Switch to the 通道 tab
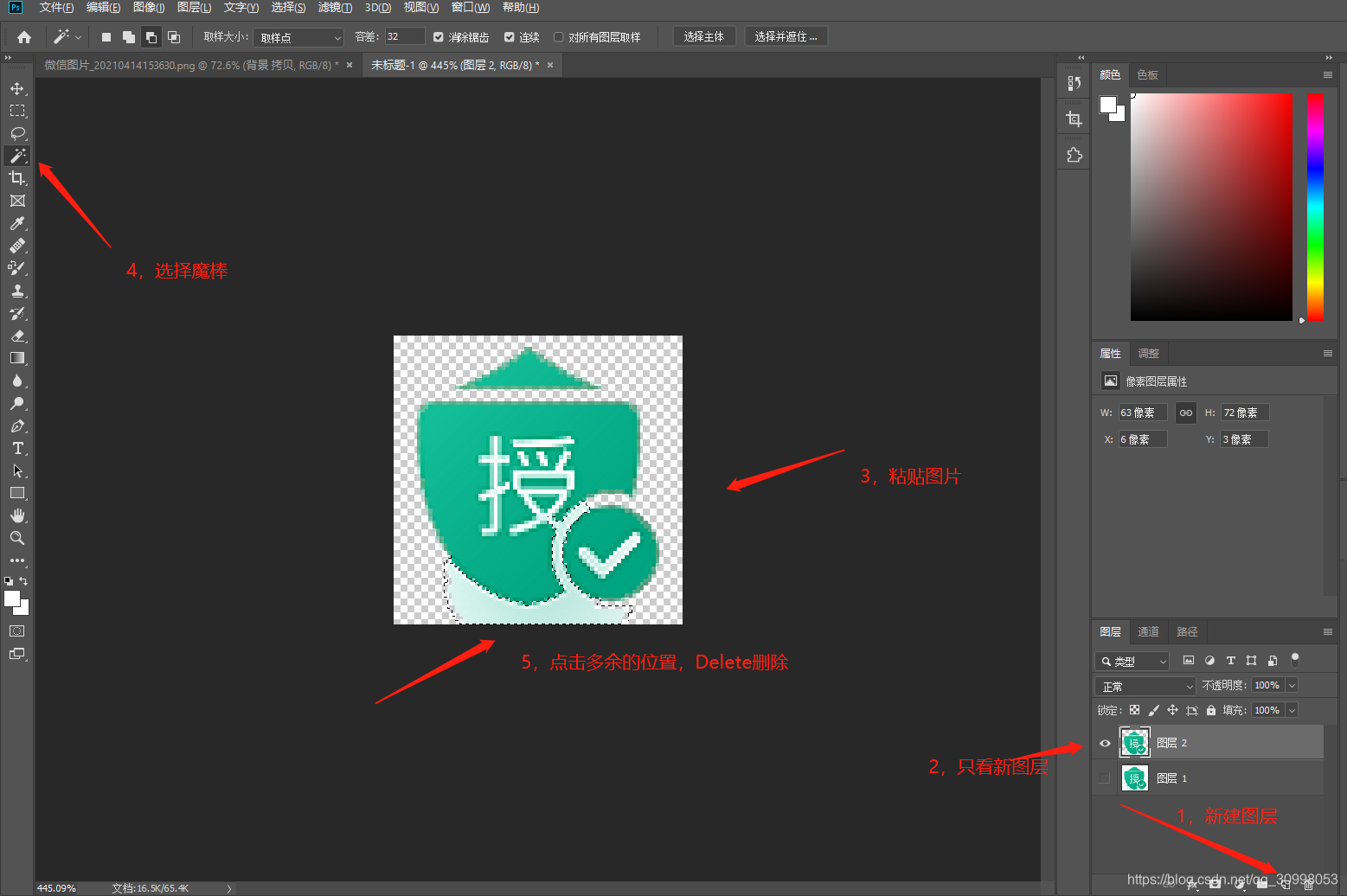Viewport: 1347px width, 896px height. (1148, 632)
